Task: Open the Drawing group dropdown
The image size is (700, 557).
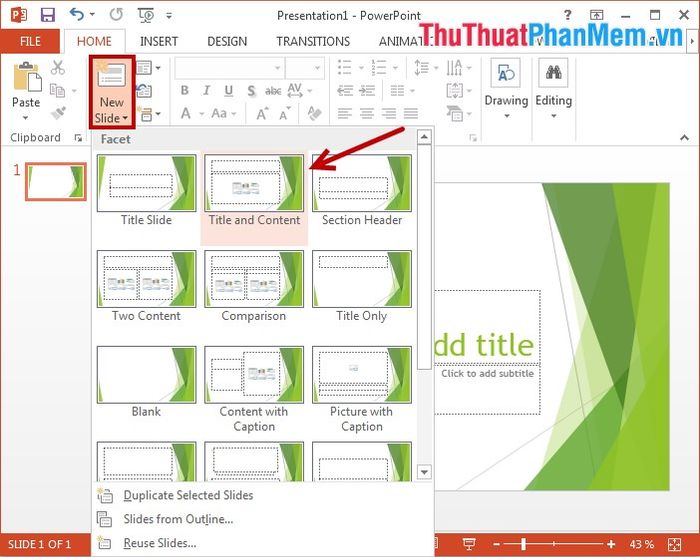Action: [x=506, y=89]
